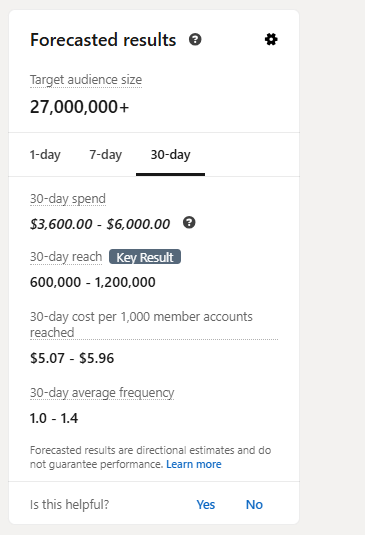Click the 30-day spend label

tap(68, 199)
